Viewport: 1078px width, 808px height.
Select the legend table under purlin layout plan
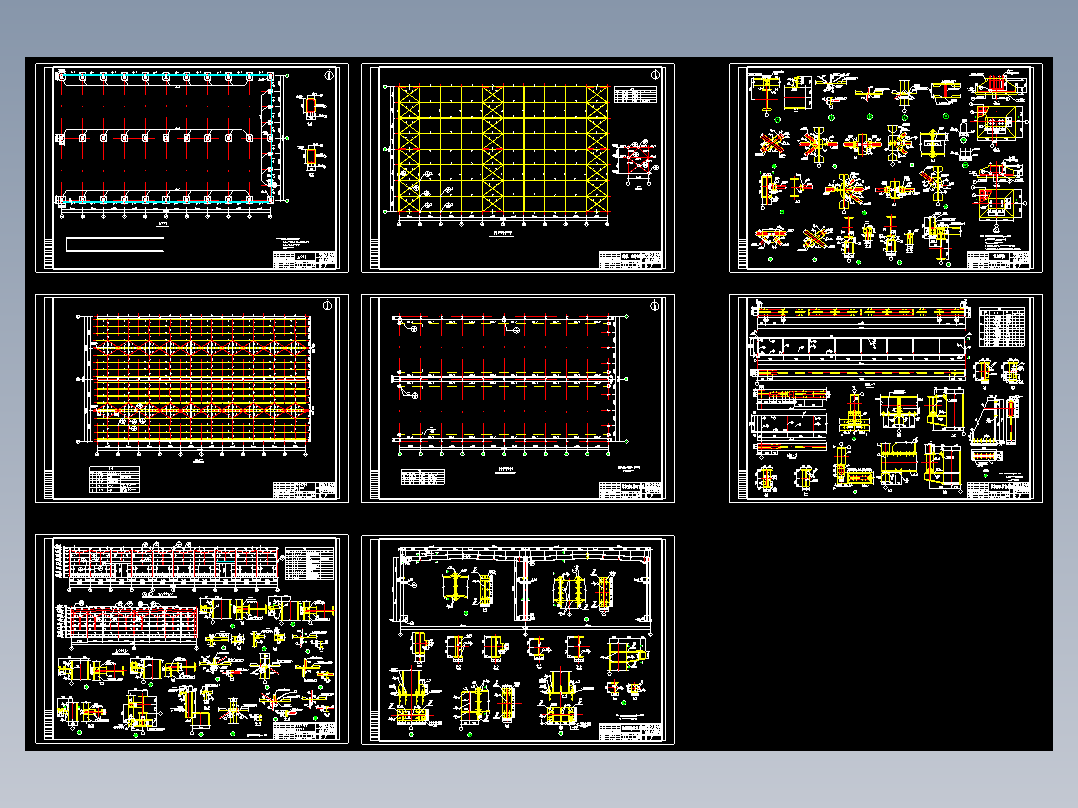[114, 479]
